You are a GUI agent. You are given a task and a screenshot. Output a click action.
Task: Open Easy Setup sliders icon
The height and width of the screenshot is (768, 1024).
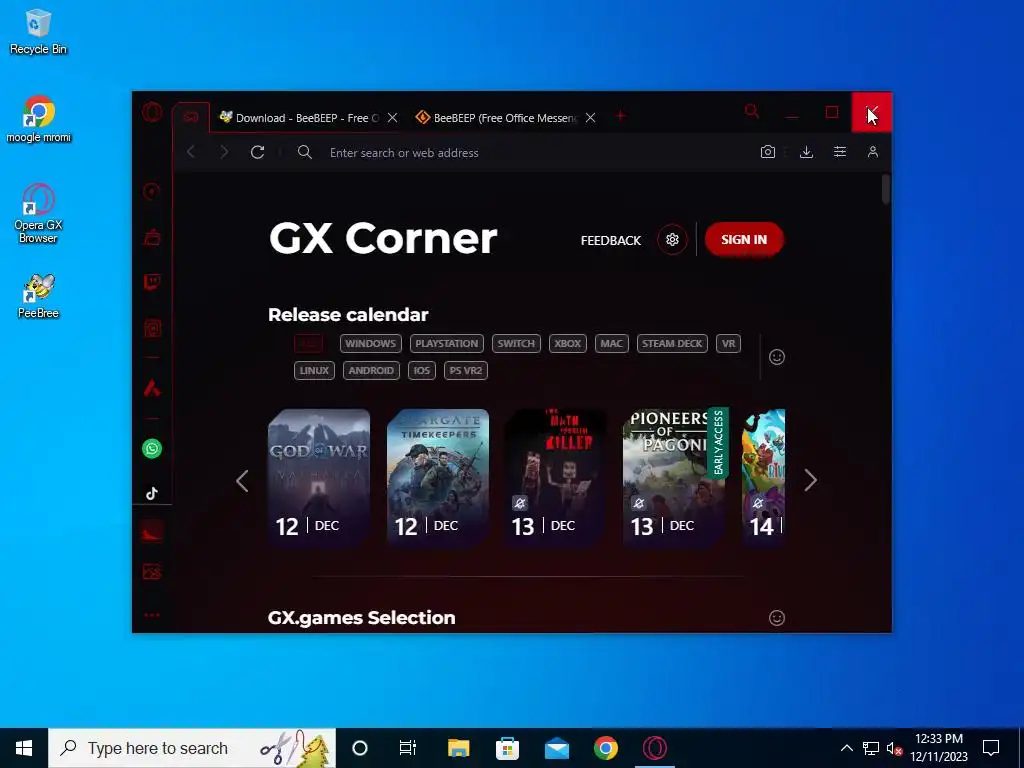840,152
